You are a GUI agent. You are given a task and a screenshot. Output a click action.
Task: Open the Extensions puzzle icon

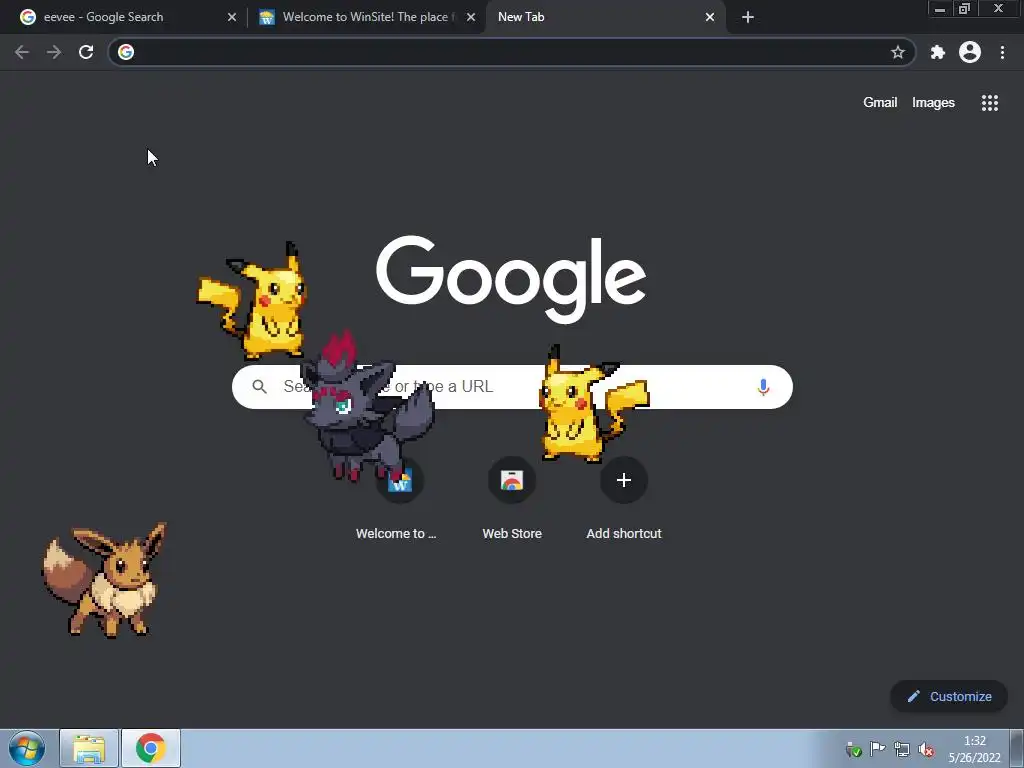(x=938, y=52)
